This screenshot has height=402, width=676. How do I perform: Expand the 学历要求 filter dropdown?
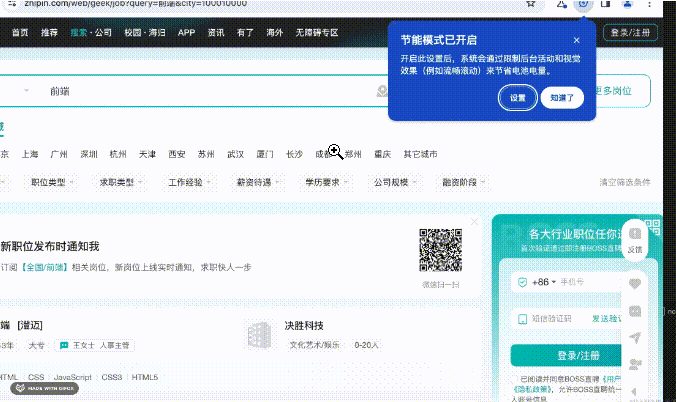click(326, 182)
